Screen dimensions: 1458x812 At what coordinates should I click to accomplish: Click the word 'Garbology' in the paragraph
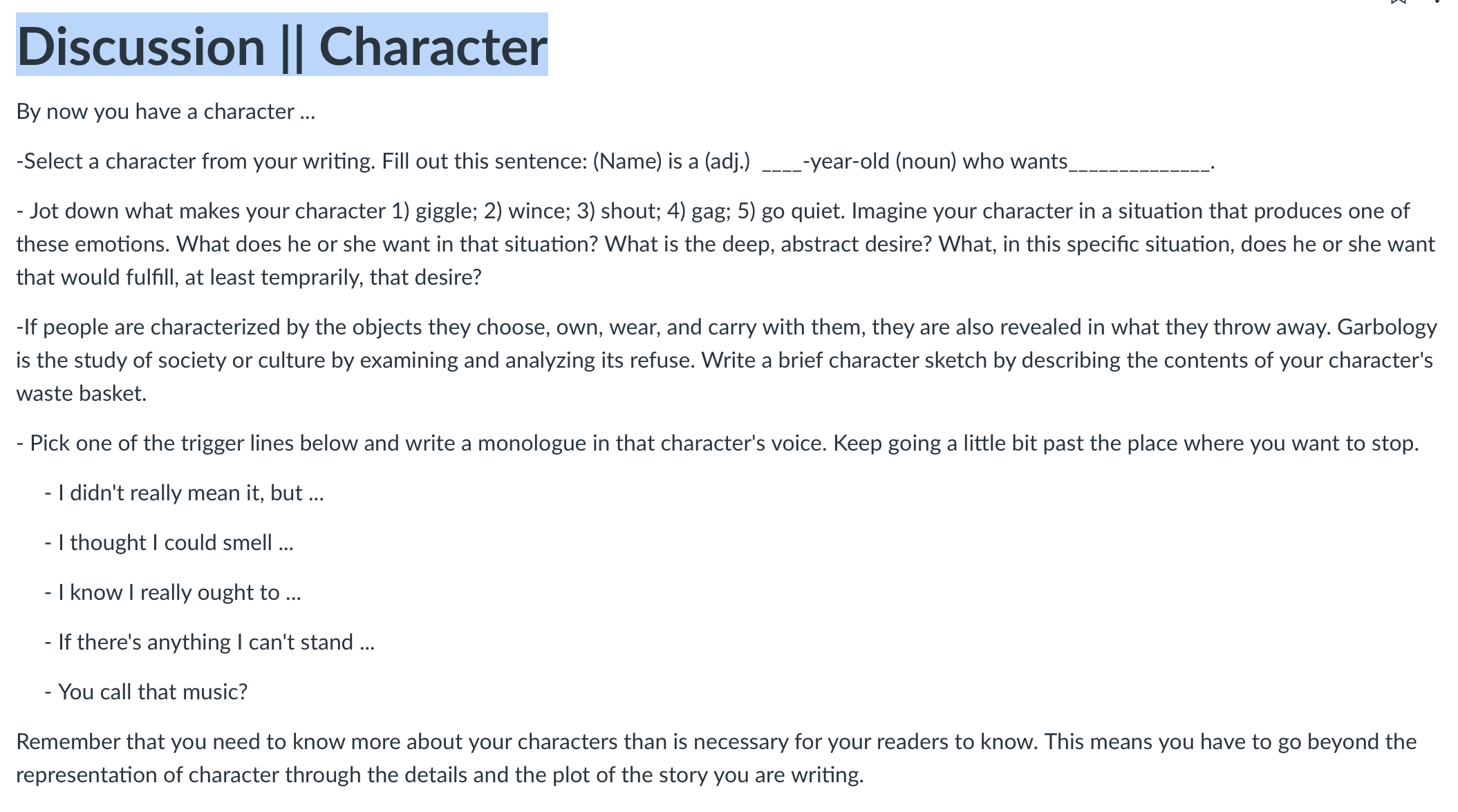coord(1387,328)
